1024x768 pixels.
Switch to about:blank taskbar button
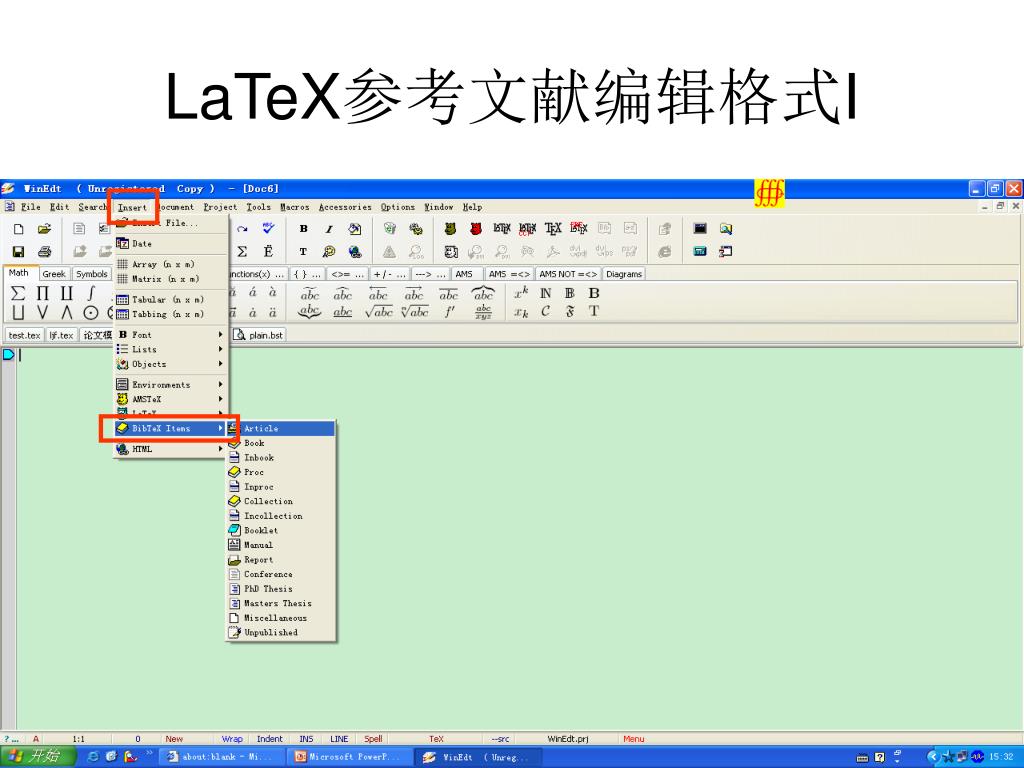pos(223,757)
